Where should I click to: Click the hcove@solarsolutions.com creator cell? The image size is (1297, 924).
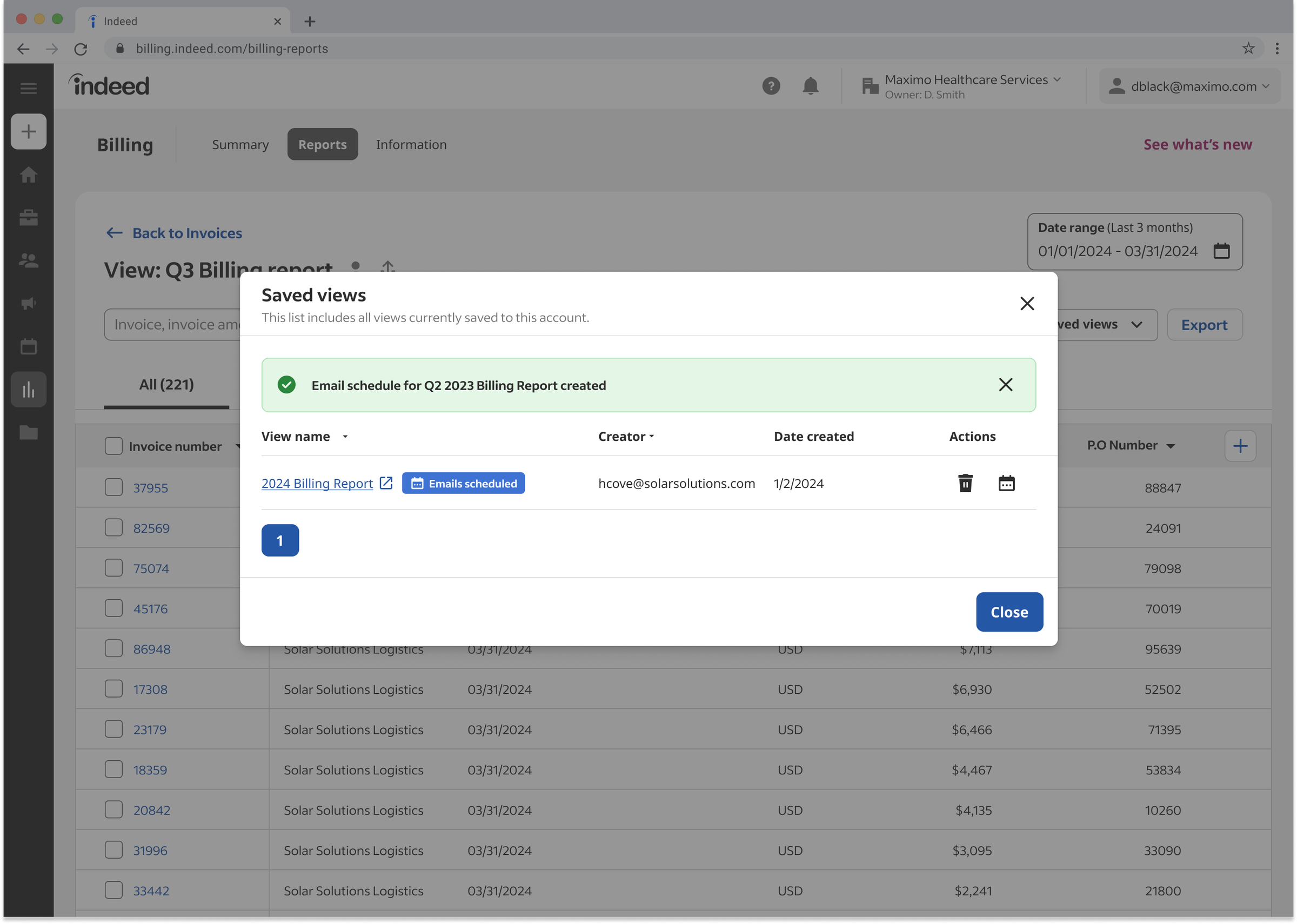[677, 484]
